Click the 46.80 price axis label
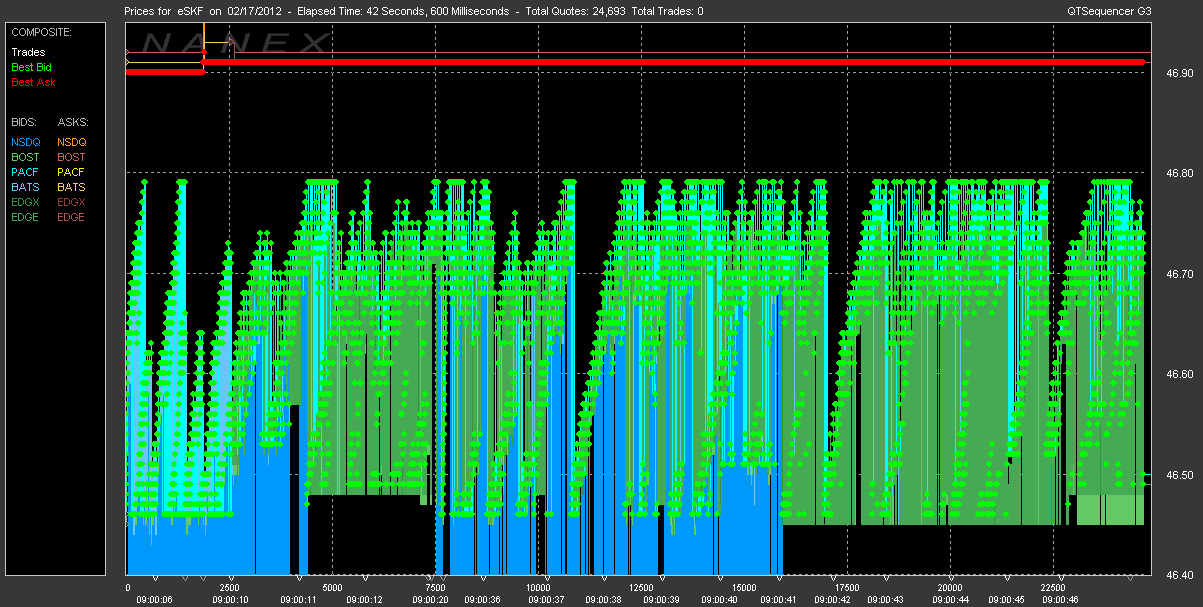The width and height of the screenshot is (1203, 607). (1179, 173)
